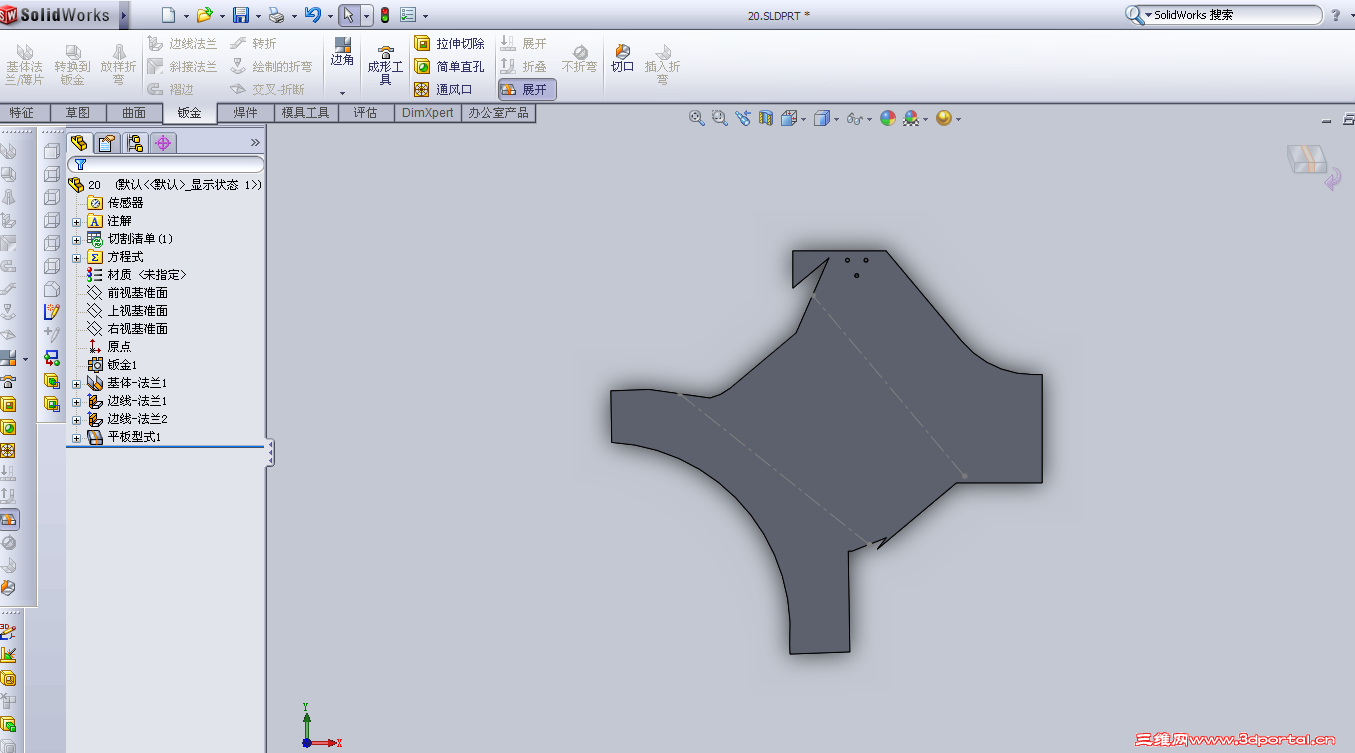Image resolution: width=1355 pixels, height=753 pixels.
Task: Select the Simple Hole (简单直孔) tool
Action: [450, 67]
